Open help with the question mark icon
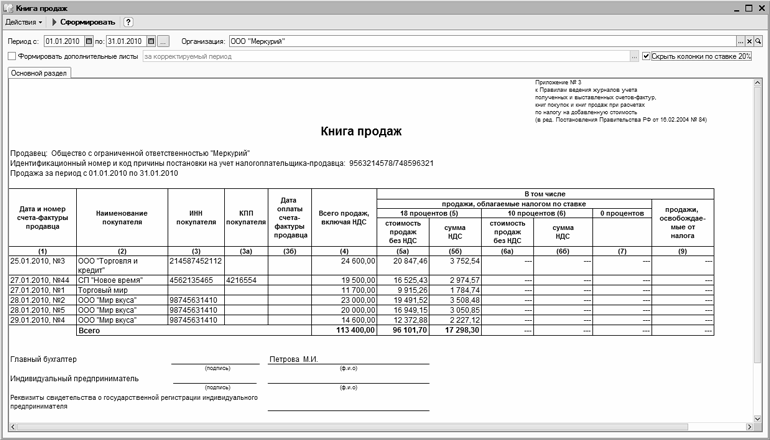The height and width of the screenshot is (440, 770). [128, 21]
